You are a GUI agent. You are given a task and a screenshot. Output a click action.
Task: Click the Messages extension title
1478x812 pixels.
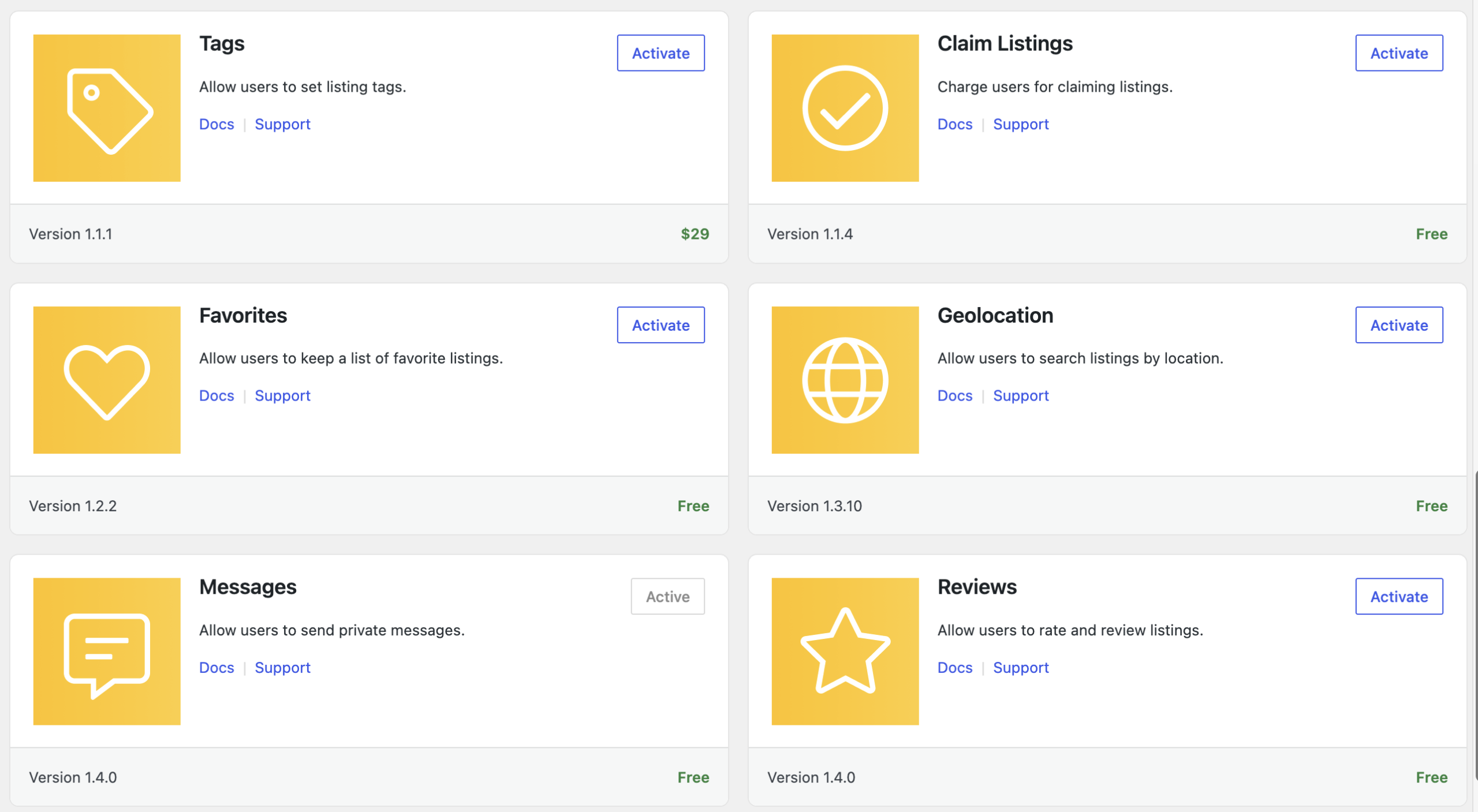[248, 587]
